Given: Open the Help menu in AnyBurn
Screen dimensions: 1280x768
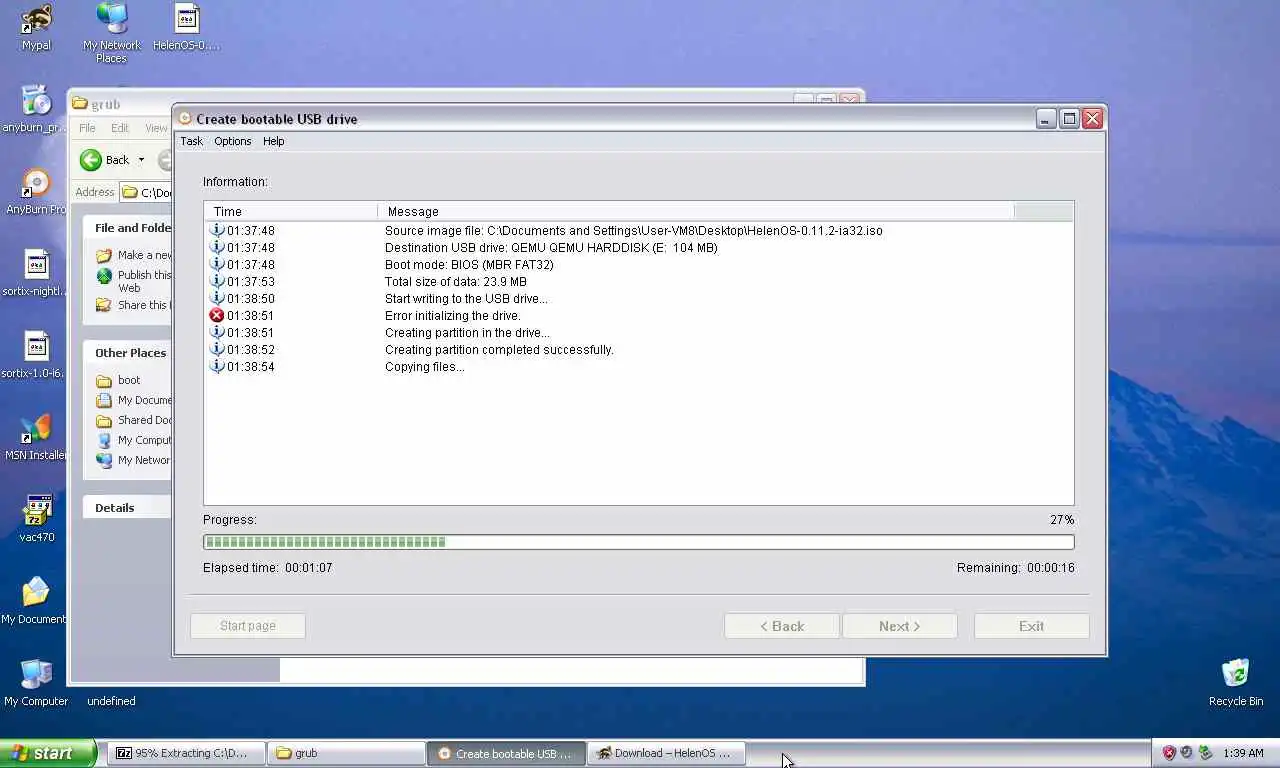Looking at the screenshot, I should [x=273, y=141].
